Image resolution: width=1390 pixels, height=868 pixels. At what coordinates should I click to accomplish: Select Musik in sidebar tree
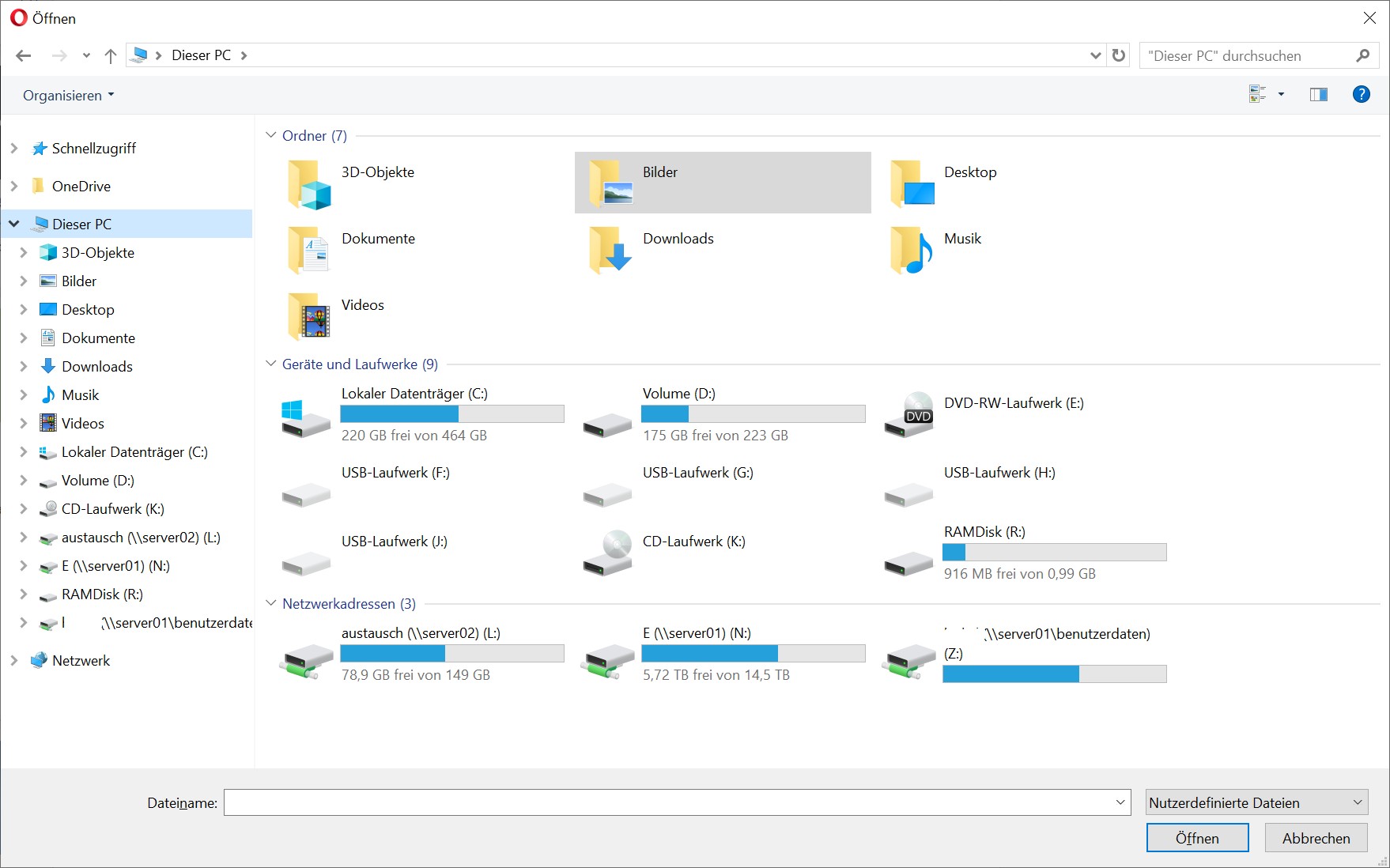80,394
